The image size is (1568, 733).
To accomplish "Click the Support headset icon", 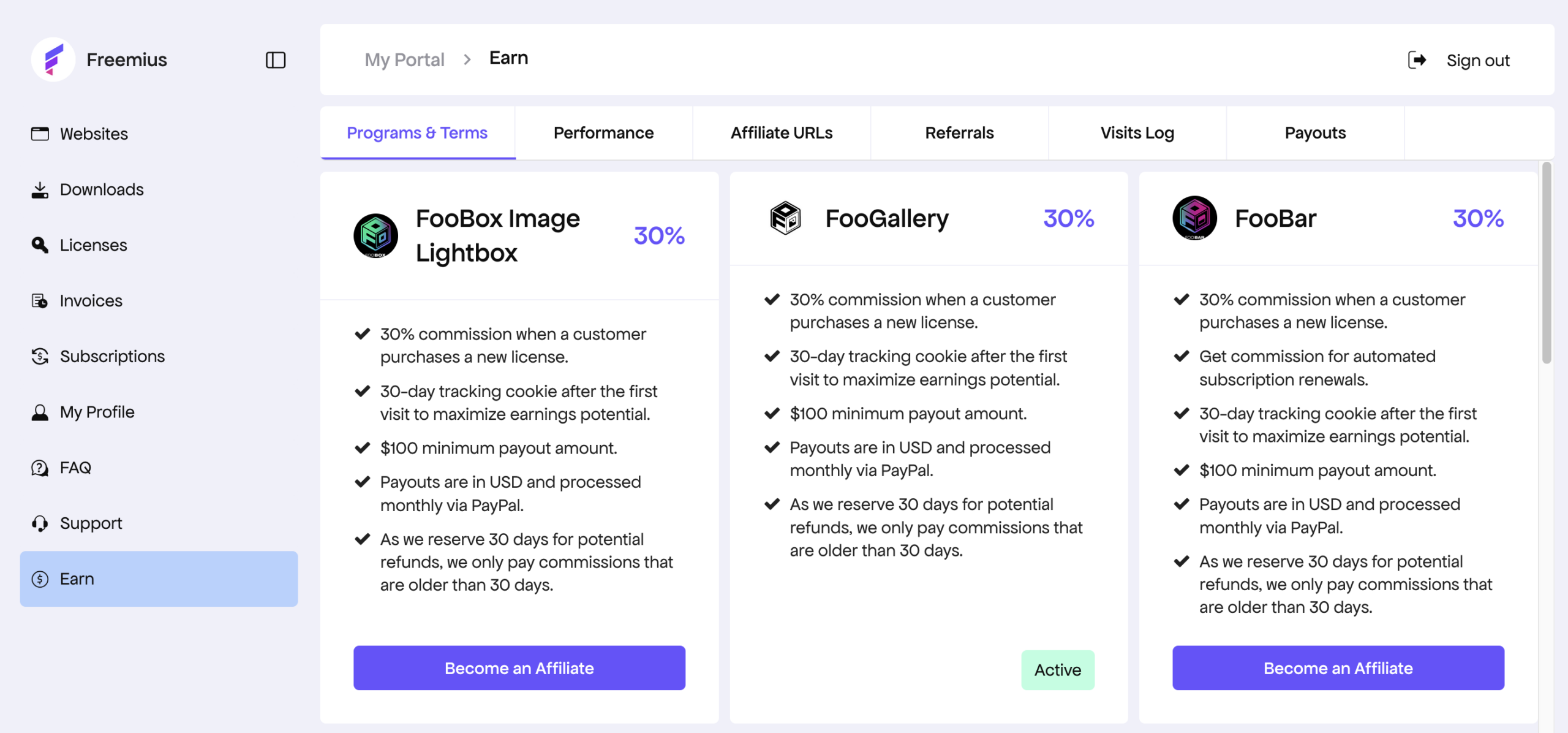I will 40,523.
